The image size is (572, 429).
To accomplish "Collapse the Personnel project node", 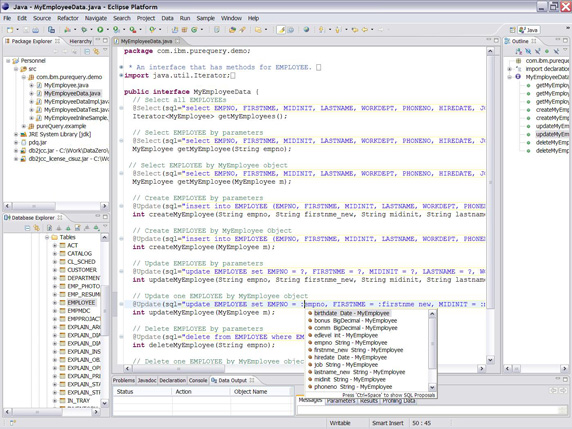I will (x=8, y=61).
